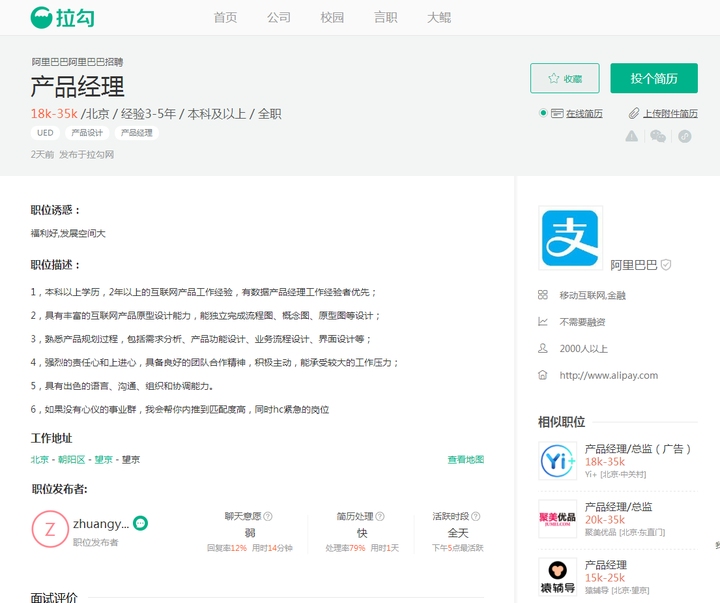Image resolution: width=720 pixels, height=603 pixels.
Task: Click the homepage house icon
Action: click(x=543, y=375)
